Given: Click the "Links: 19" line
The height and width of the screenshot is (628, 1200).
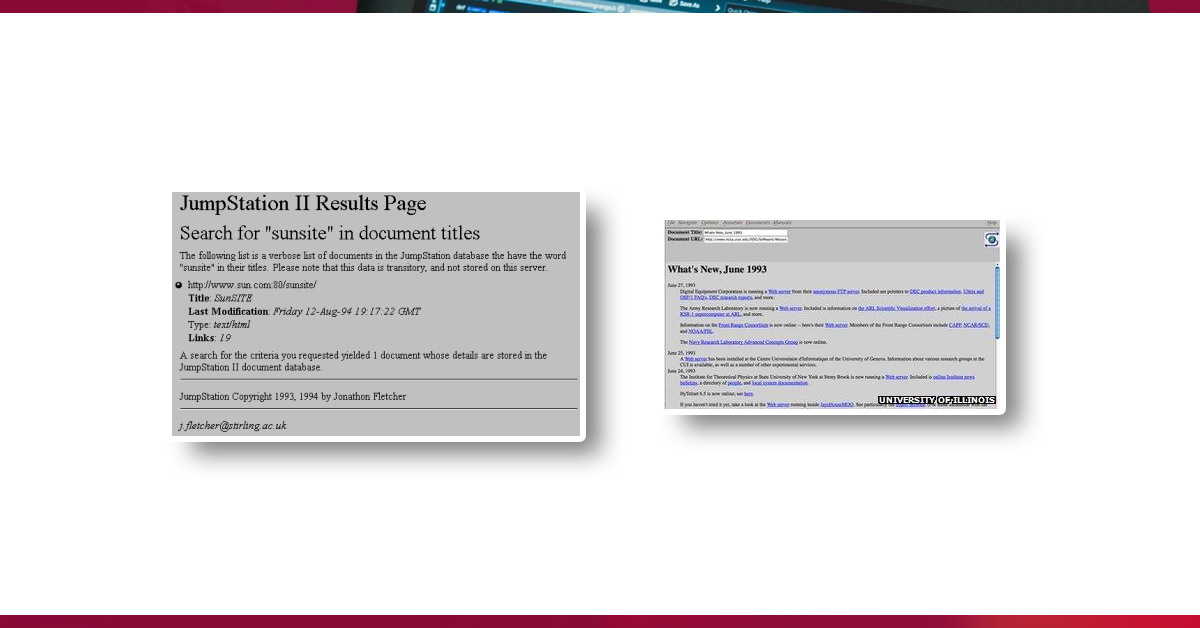Looking at the screenshot, I should point(210,337).
